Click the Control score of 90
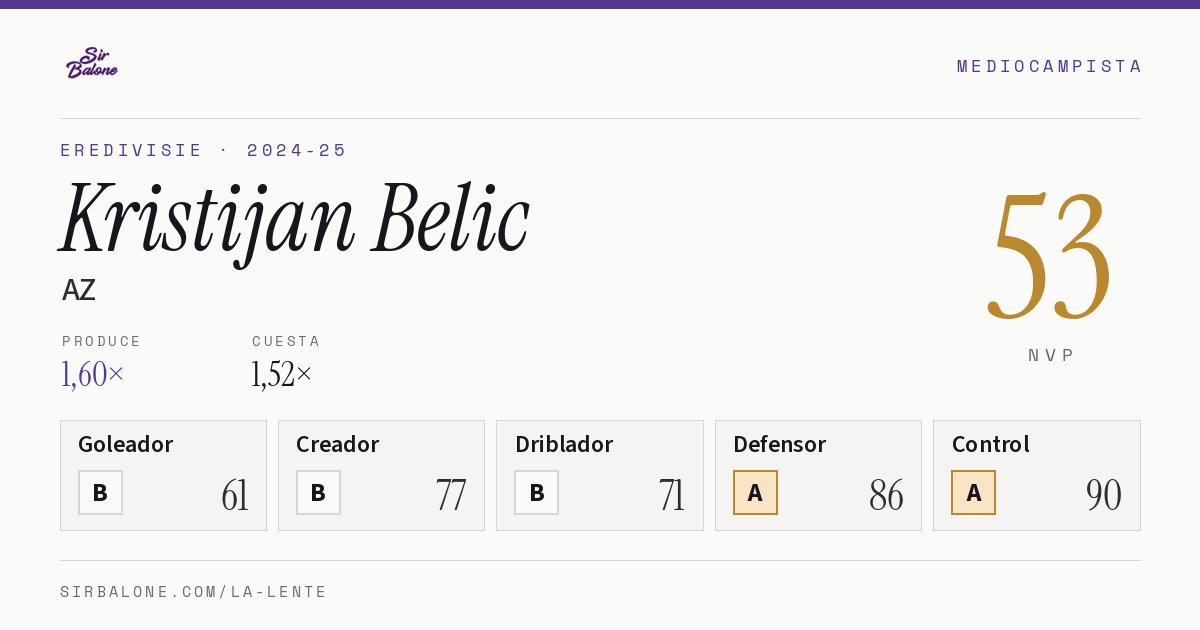 pyautogui.click(x=1104, y=495)
